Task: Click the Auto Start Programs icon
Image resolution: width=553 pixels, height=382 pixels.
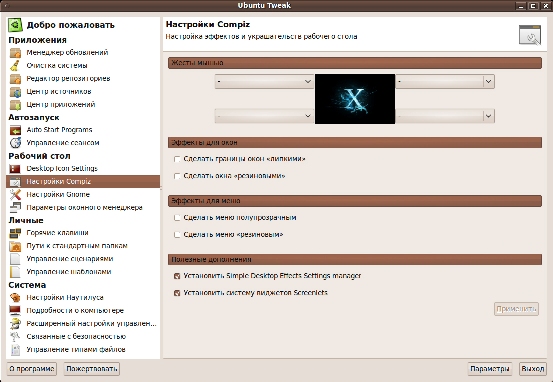Action: click(x=15, y=130)
